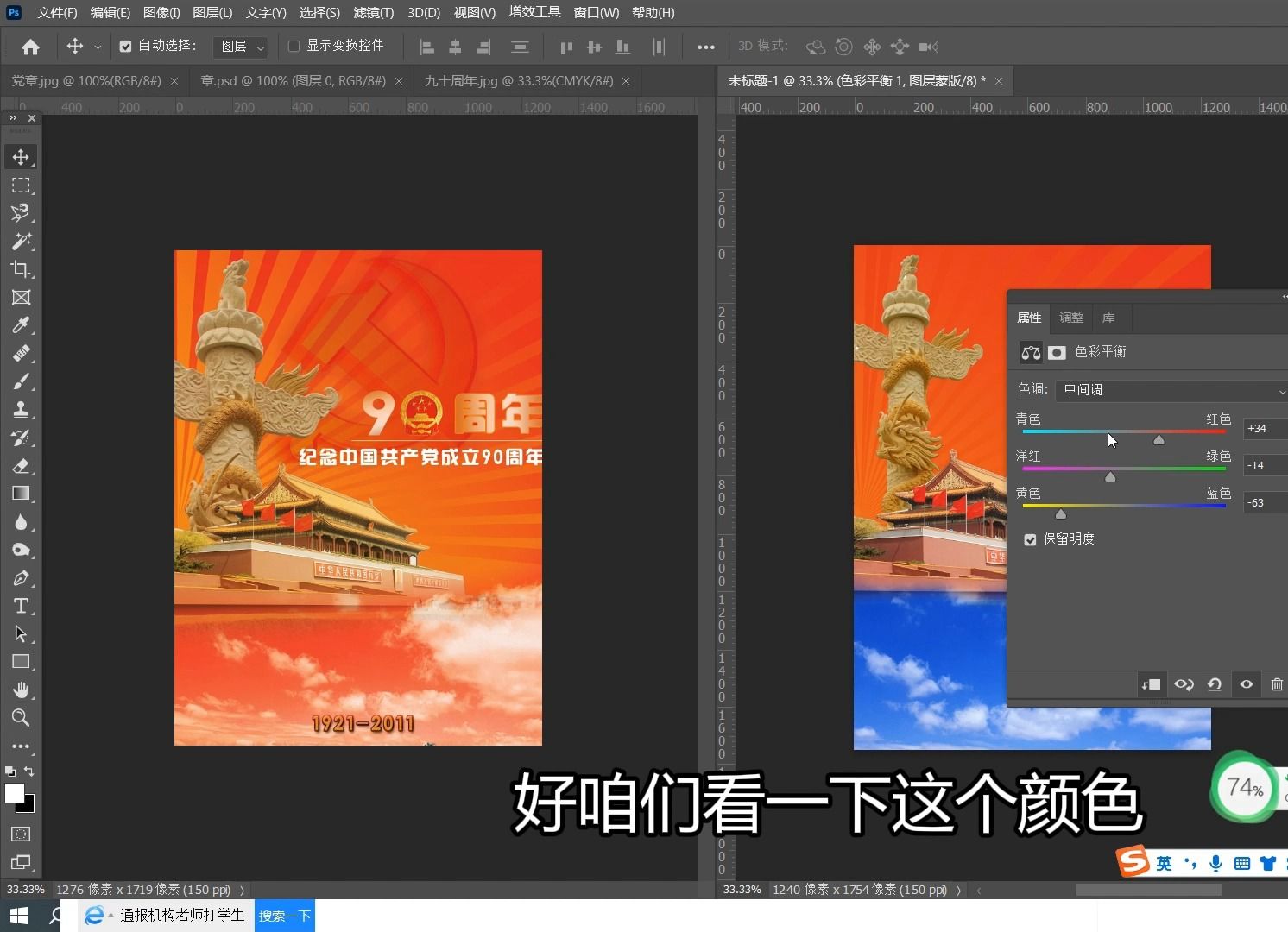Select the Crop tool
This screenshot has width=1288, height=932.
[21, 269]
